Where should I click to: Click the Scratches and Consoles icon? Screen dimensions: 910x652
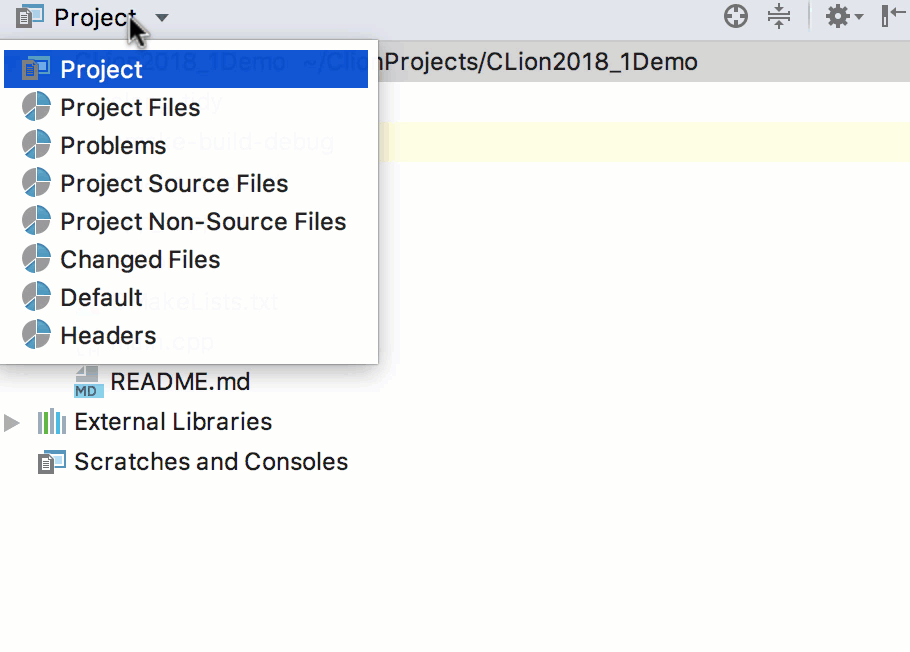coord(52,462)
